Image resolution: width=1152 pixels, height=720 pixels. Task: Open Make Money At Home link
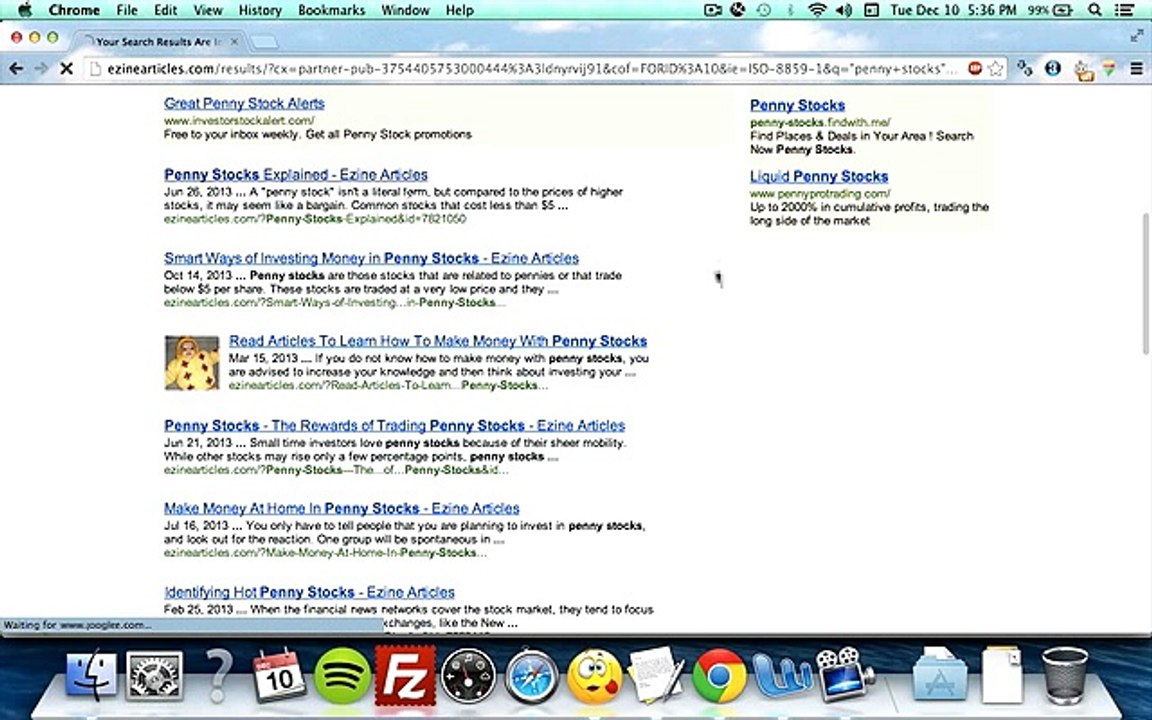pos(342,508)
